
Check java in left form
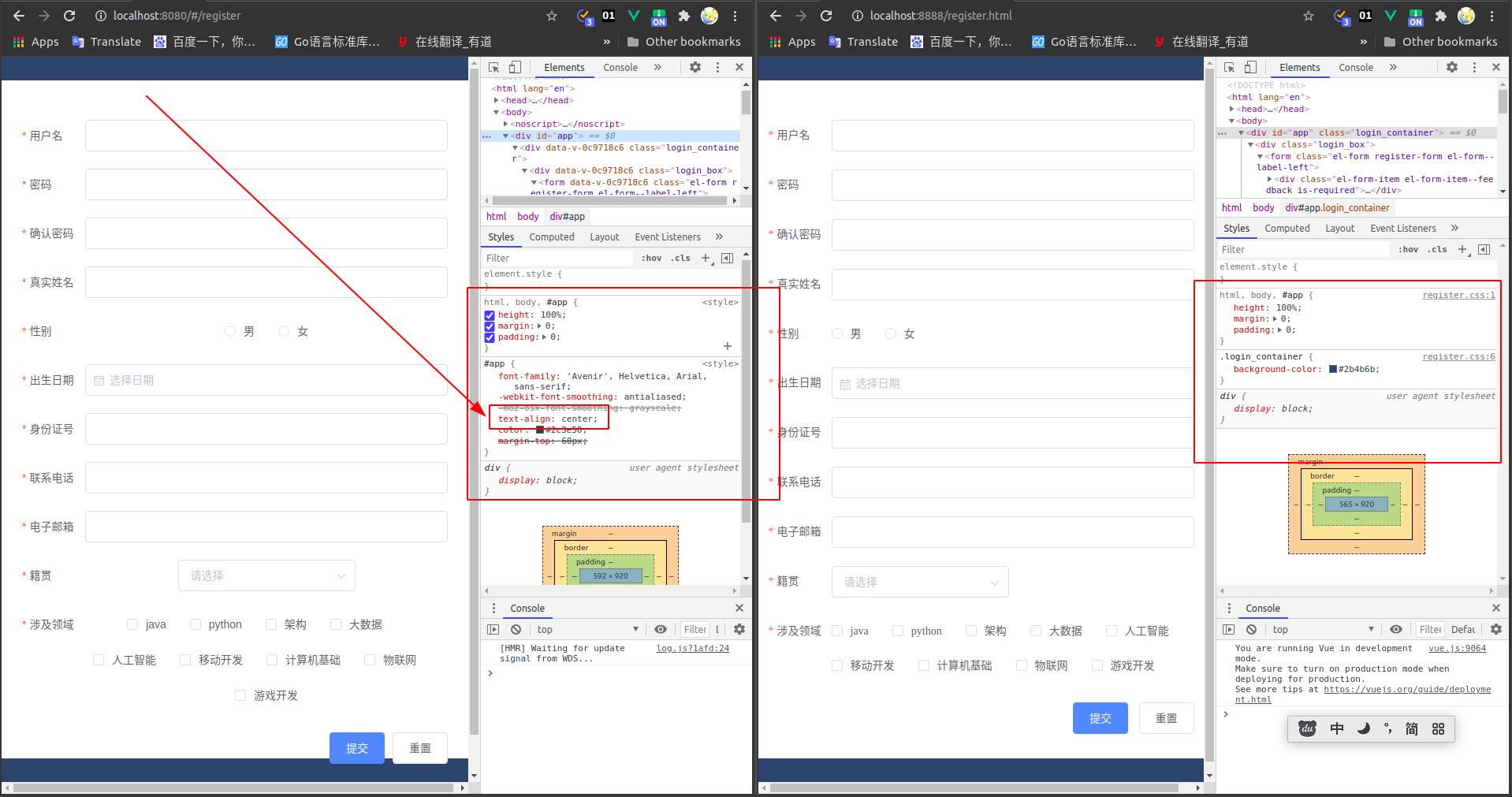pyautogui.click(x=132, y=624)
